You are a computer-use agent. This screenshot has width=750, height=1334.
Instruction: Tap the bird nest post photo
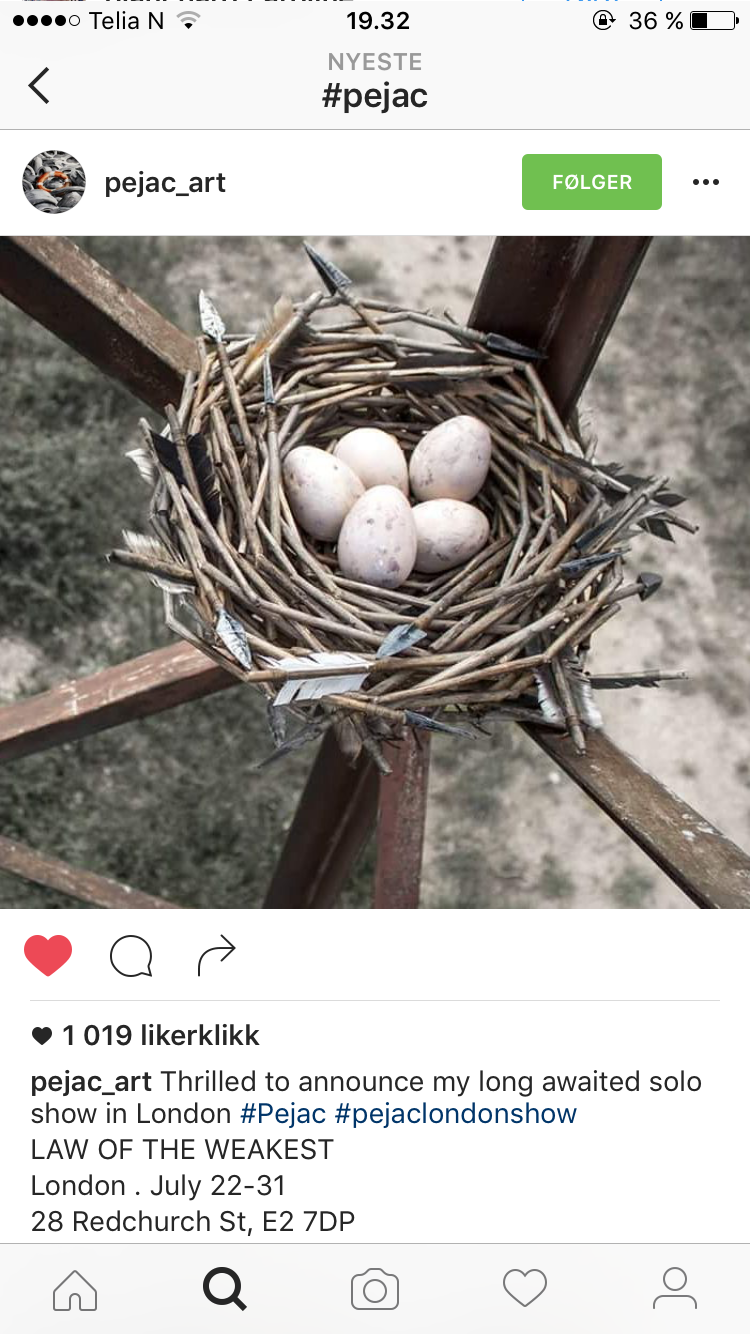click(x=375, y=572)
